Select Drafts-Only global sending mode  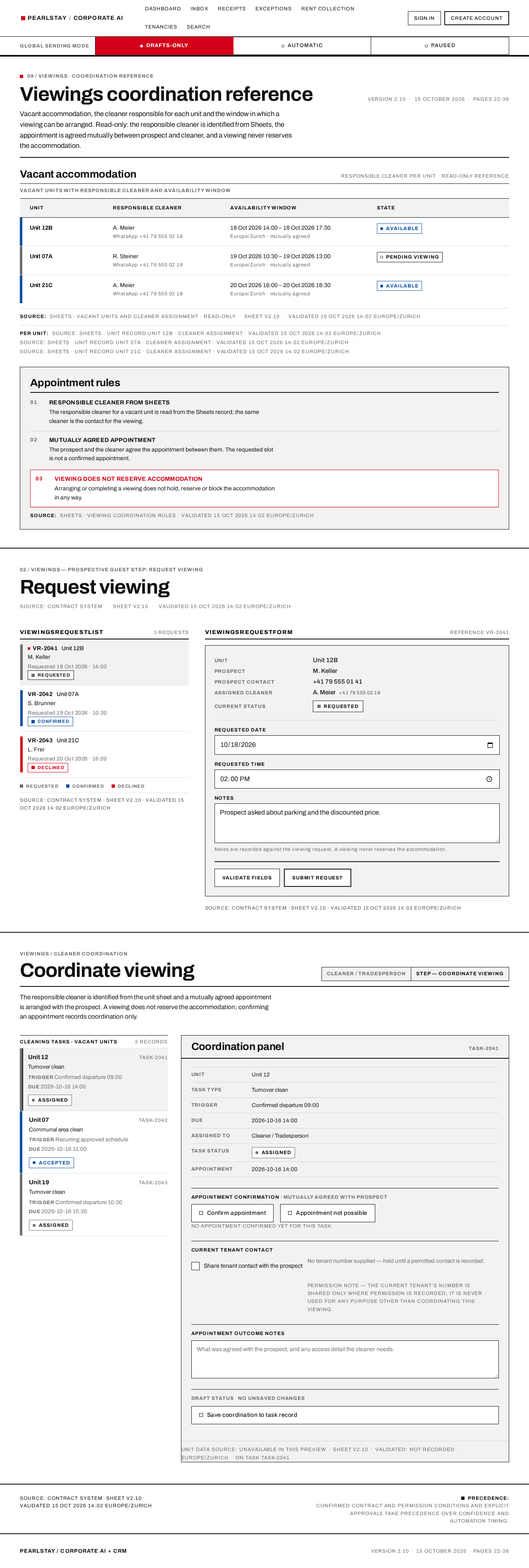pos(164,46)
